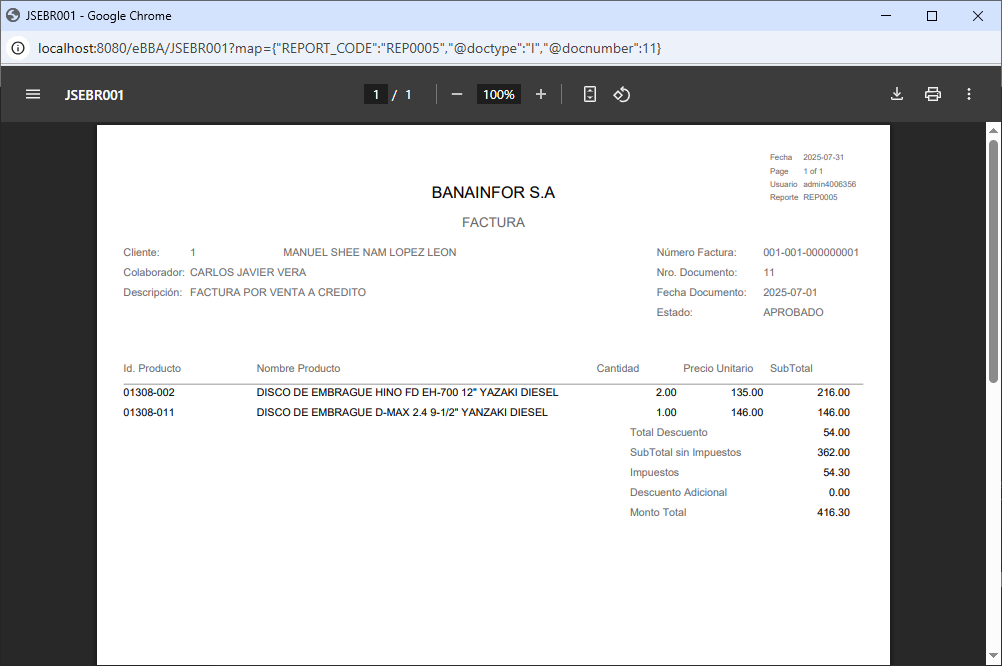
Task: Select the localhost URL in address bar
Action: coord(350,48)
